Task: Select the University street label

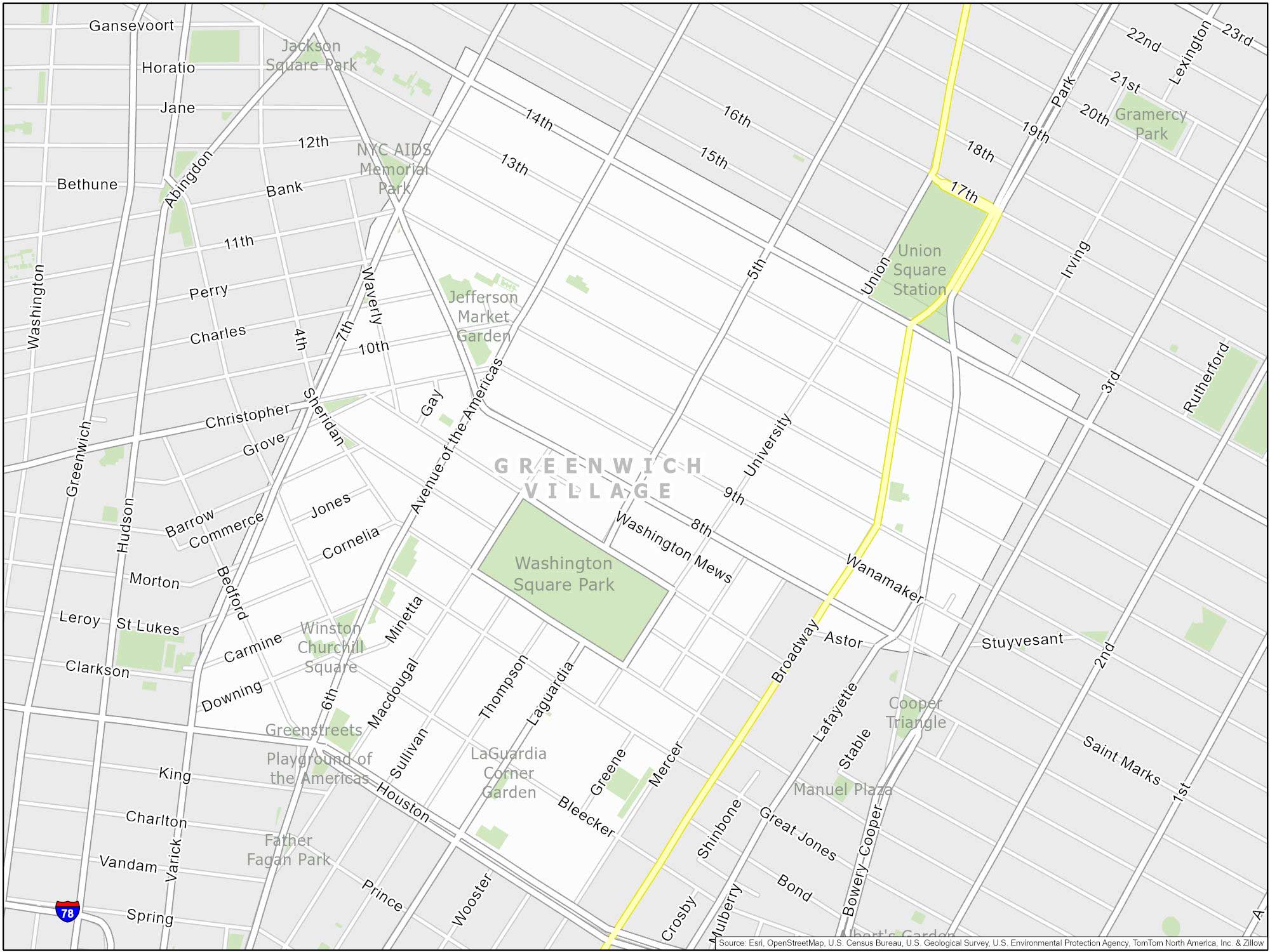Action: pyautogui.click(x=768, y=444)
